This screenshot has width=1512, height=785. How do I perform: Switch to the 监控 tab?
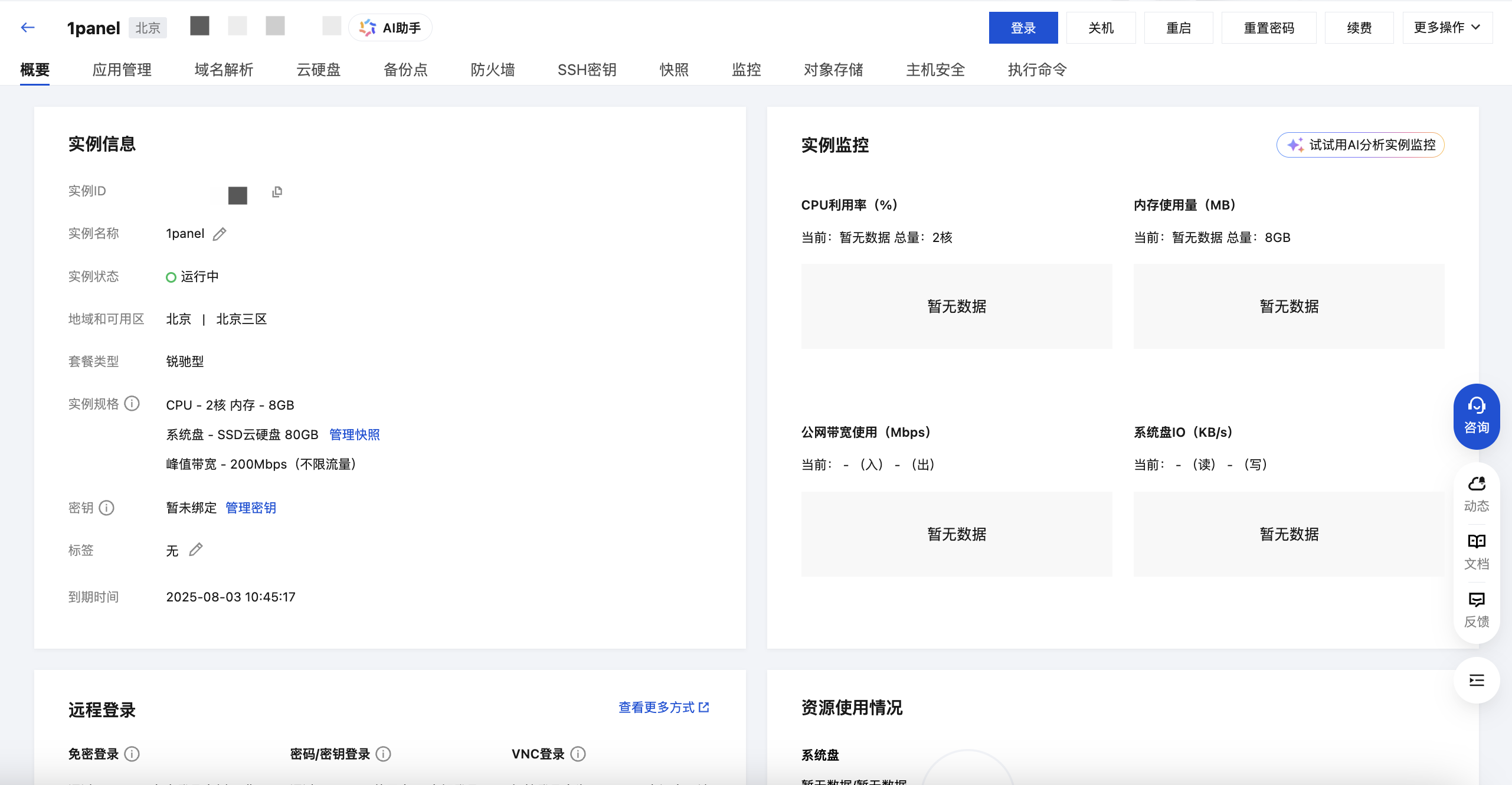[747, 70]
